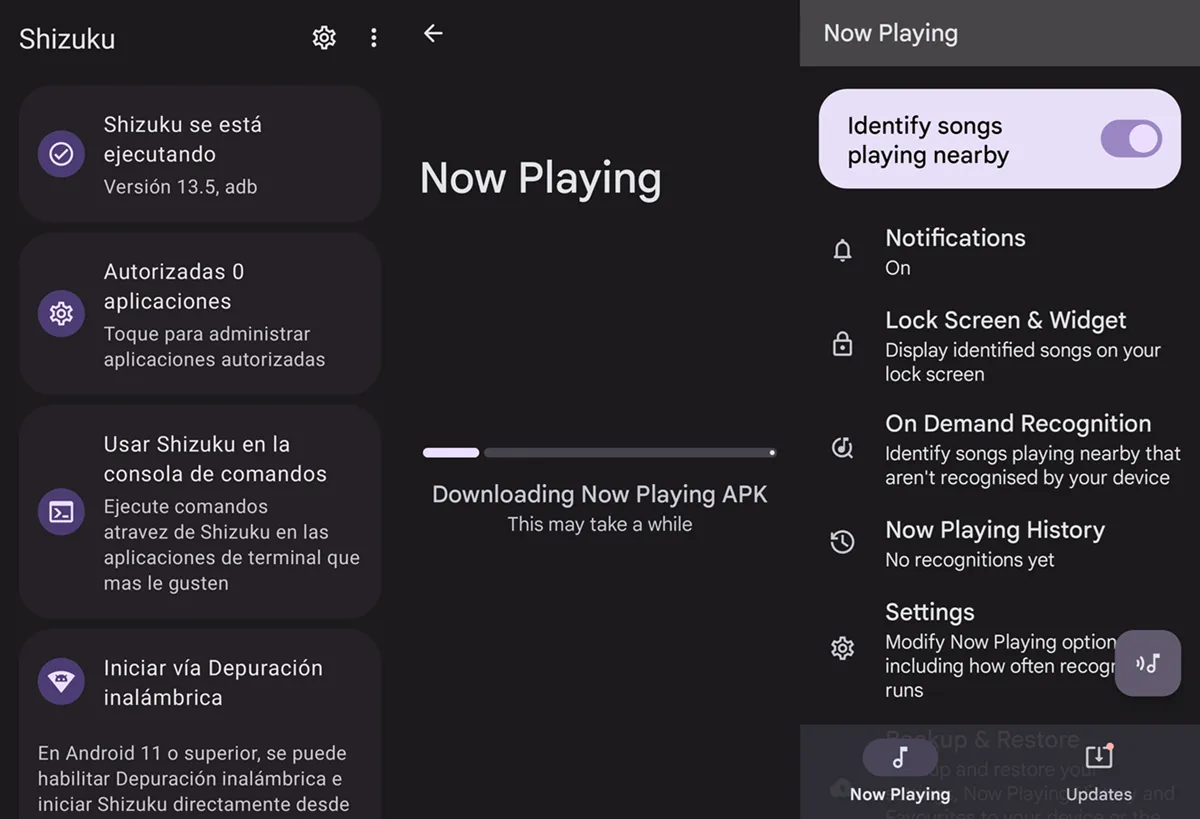Switch to the Updates tab
This screenshot has height=819, width=1200.
pyautogui.click(x=1098, y=772)
